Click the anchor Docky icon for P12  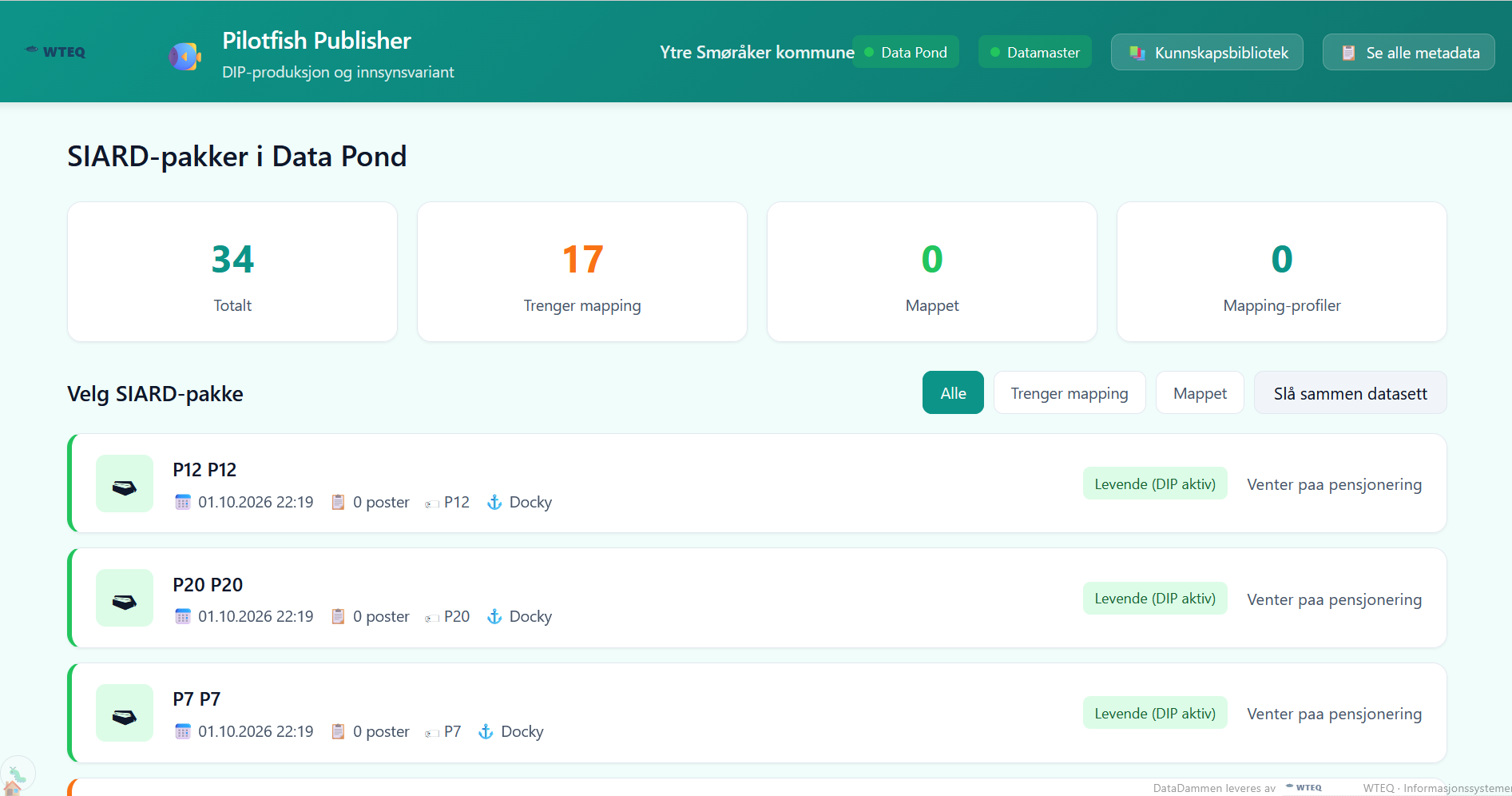[x=494, y=502]
